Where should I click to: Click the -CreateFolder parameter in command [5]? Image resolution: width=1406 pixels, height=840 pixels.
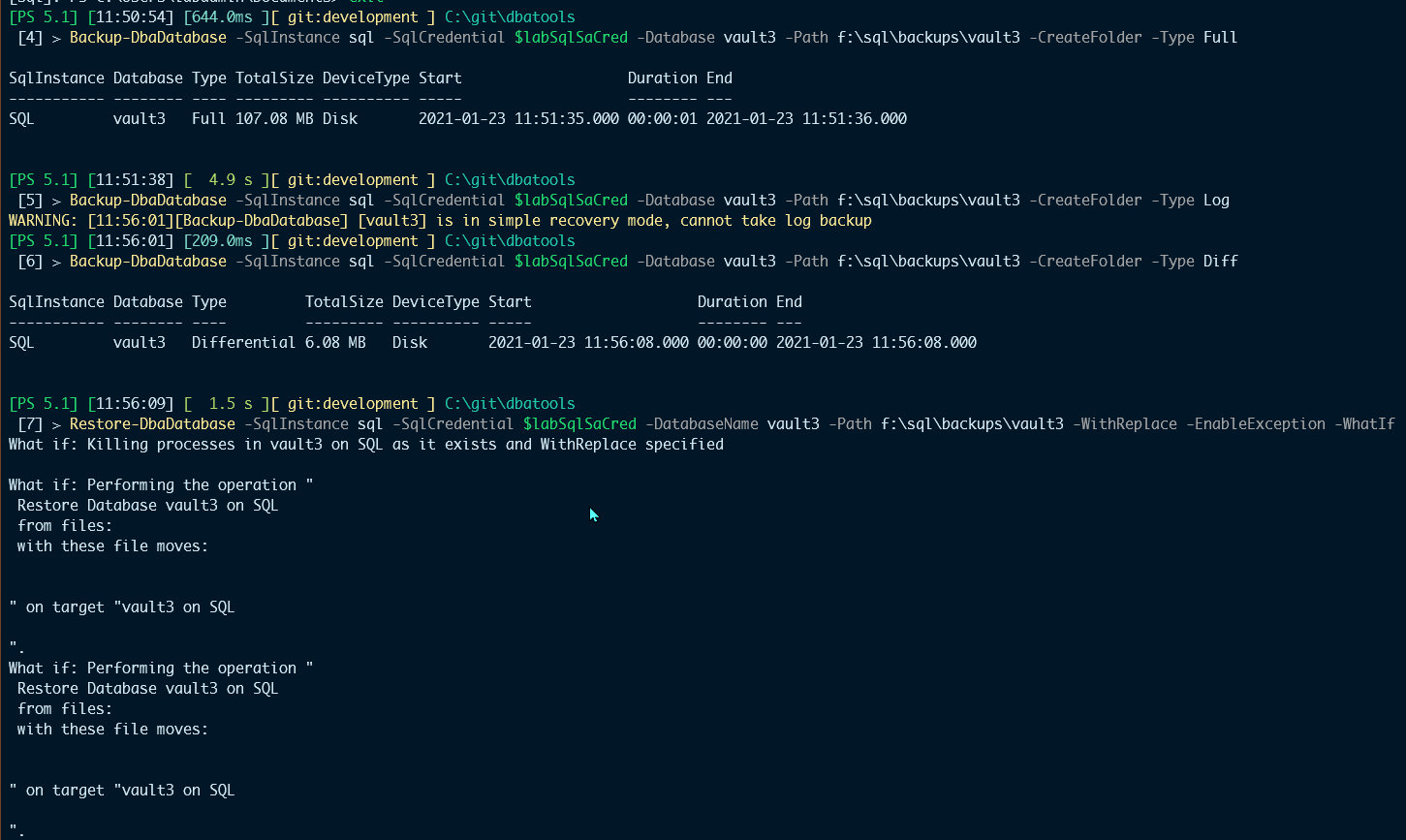pyautogui.click(x=1084, y=200)
